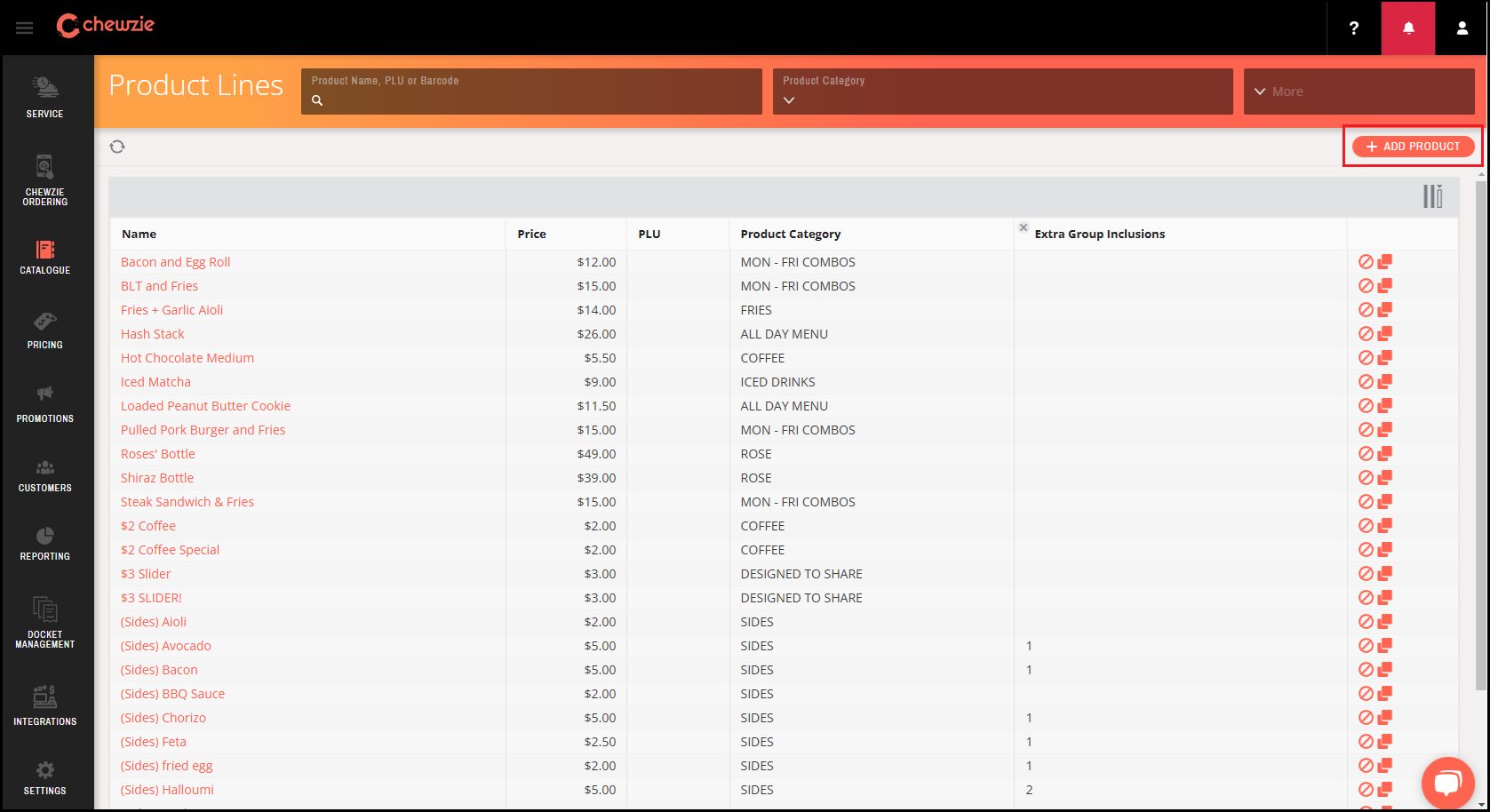Click the Product Name search field
This screenshot has height=812, width=1490.
point(531,92)
